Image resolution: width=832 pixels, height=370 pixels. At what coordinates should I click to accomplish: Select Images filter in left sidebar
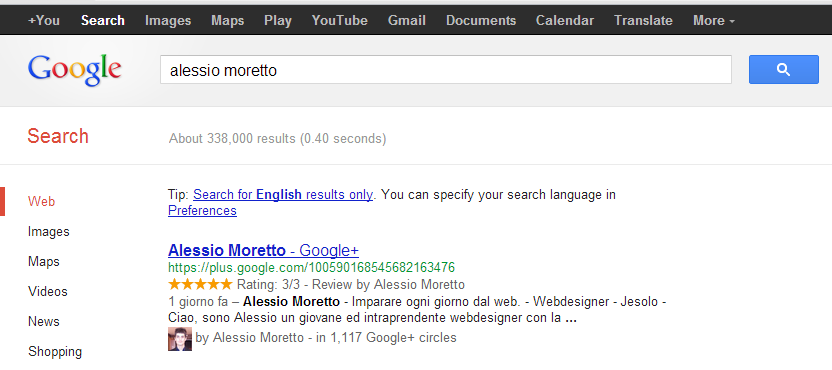click(49, 232)
